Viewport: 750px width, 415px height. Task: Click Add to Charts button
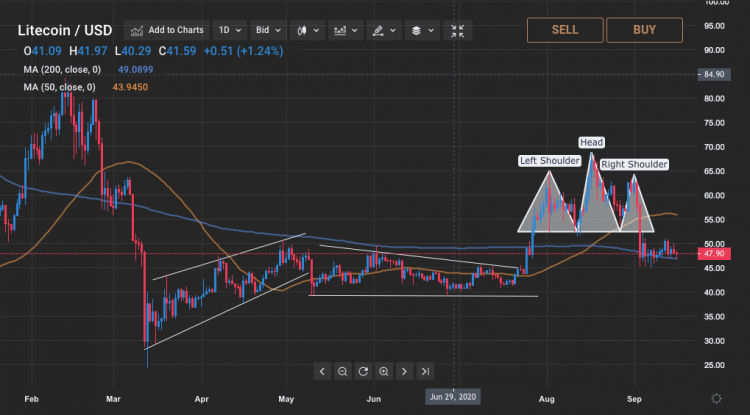point(166,30)
